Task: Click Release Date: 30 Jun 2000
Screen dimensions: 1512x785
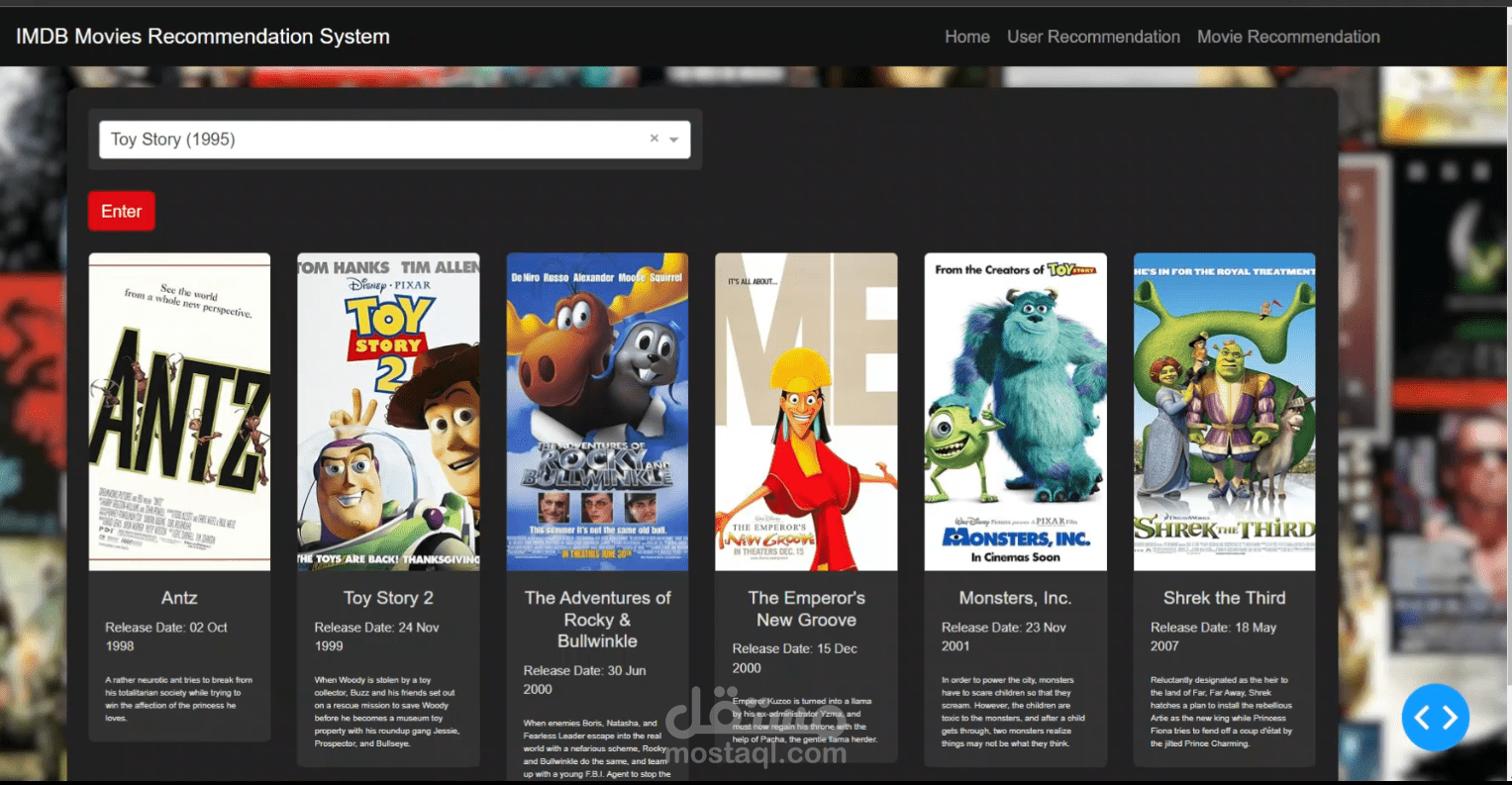Action: (x=584, y=680)
